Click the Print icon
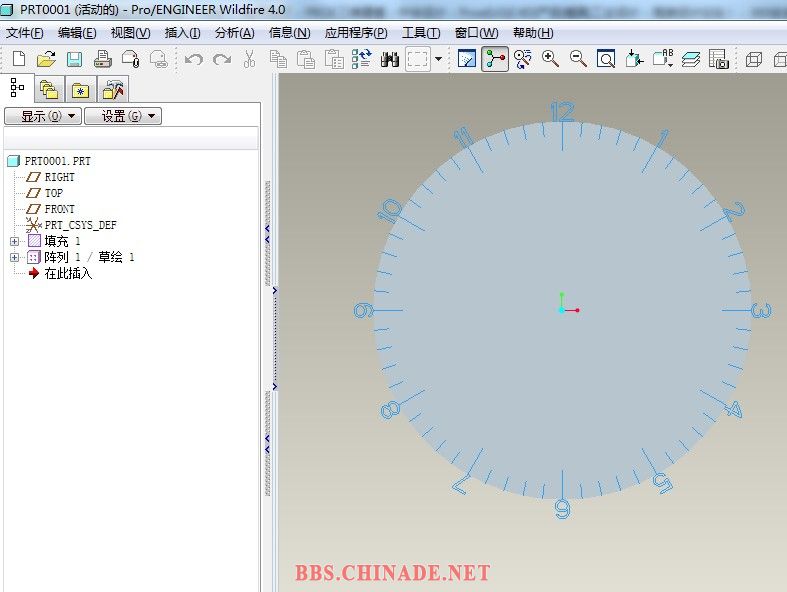 coord(102,59)
